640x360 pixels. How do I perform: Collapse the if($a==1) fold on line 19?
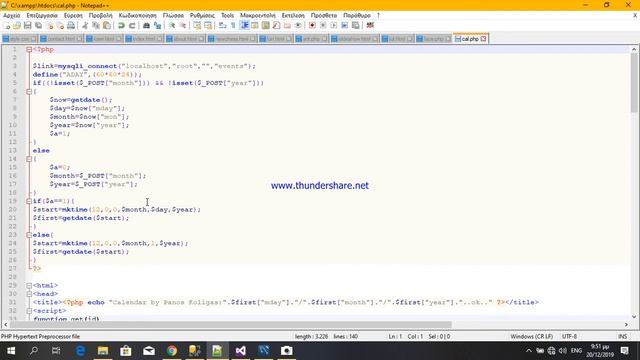[x=29, y=201]
